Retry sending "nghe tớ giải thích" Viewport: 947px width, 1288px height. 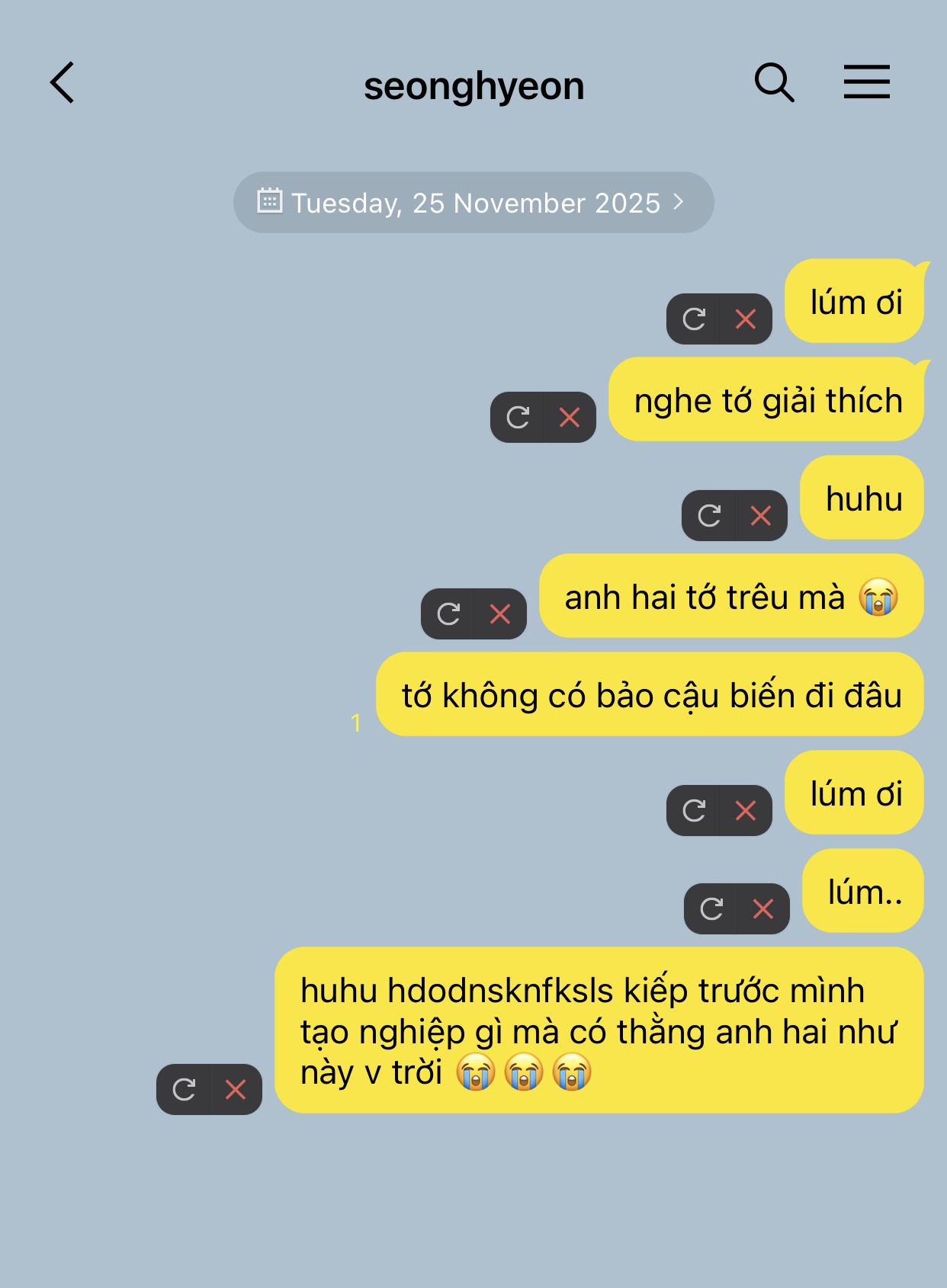pos(517,417)
